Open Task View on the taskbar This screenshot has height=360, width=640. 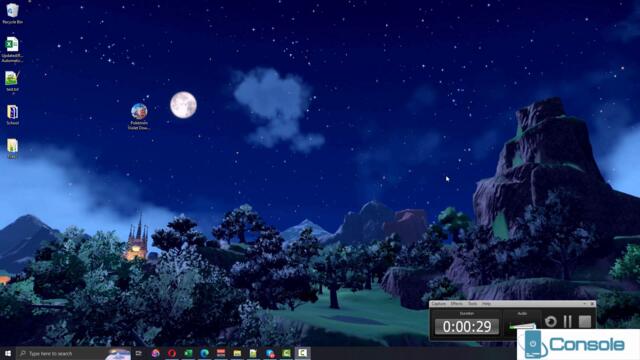pyautogui.click(x=139, y=353)
